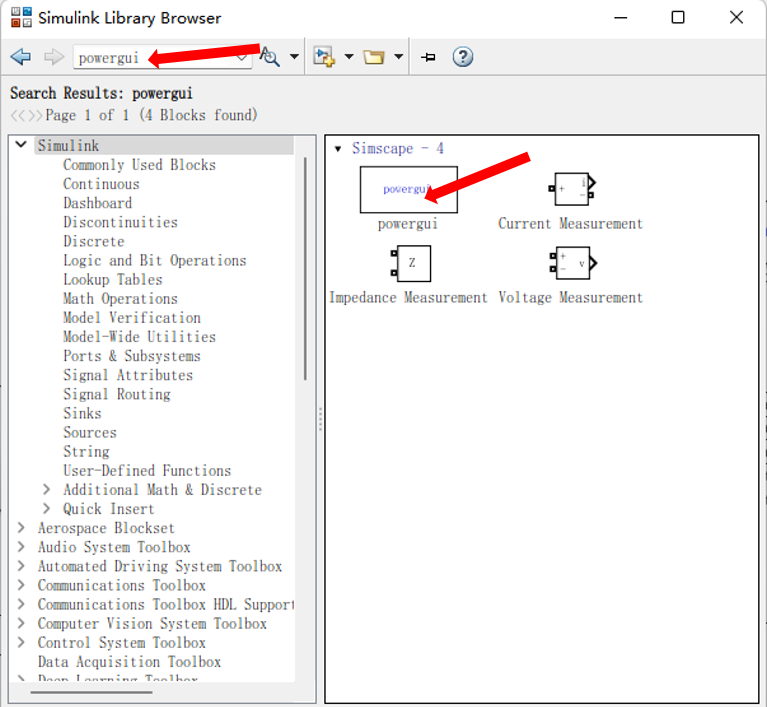The image size is (767, 707).
Task: Select the Ports & Subsystems library
Action: pos(132,356)
